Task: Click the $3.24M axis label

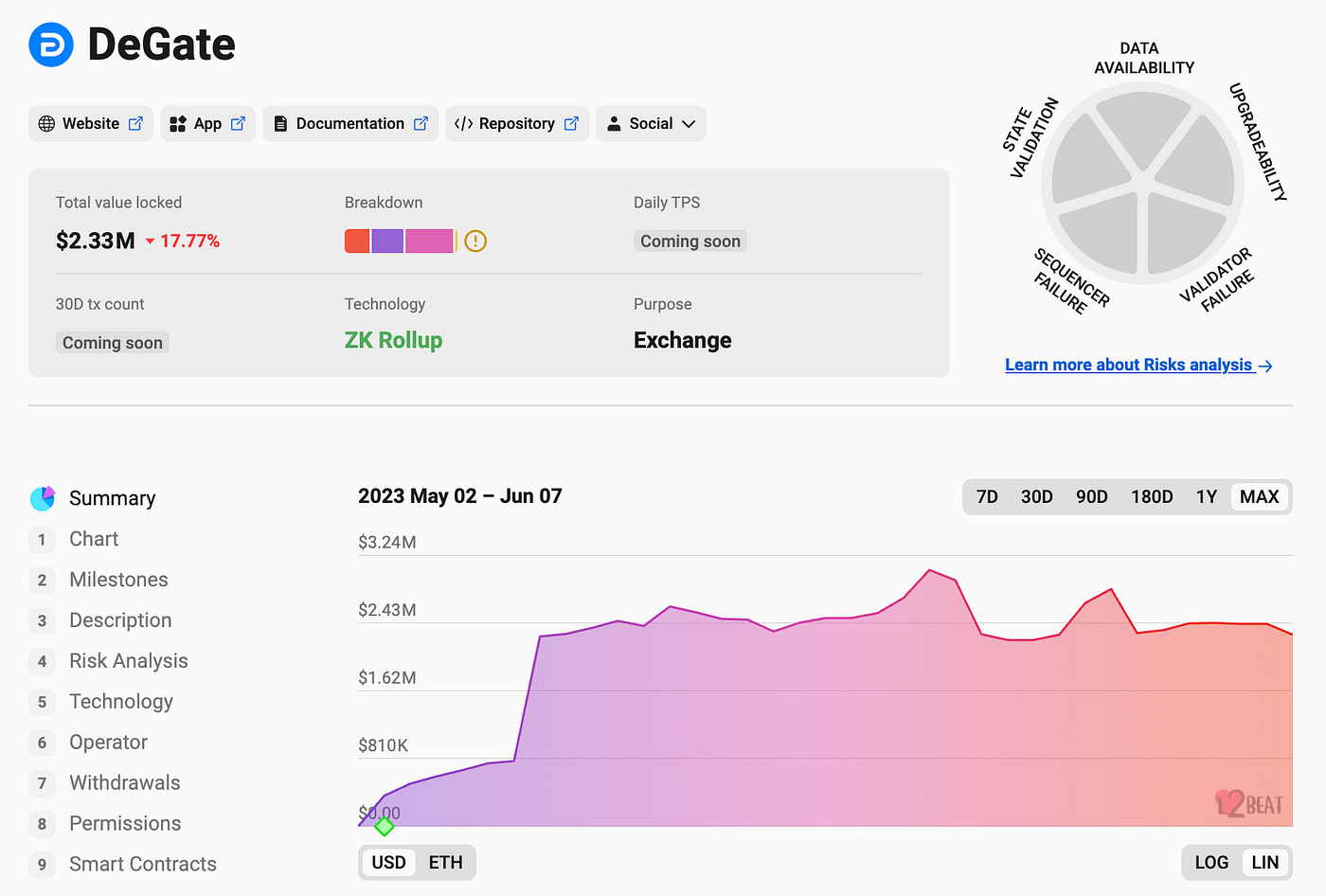Action: pos(387,543)
